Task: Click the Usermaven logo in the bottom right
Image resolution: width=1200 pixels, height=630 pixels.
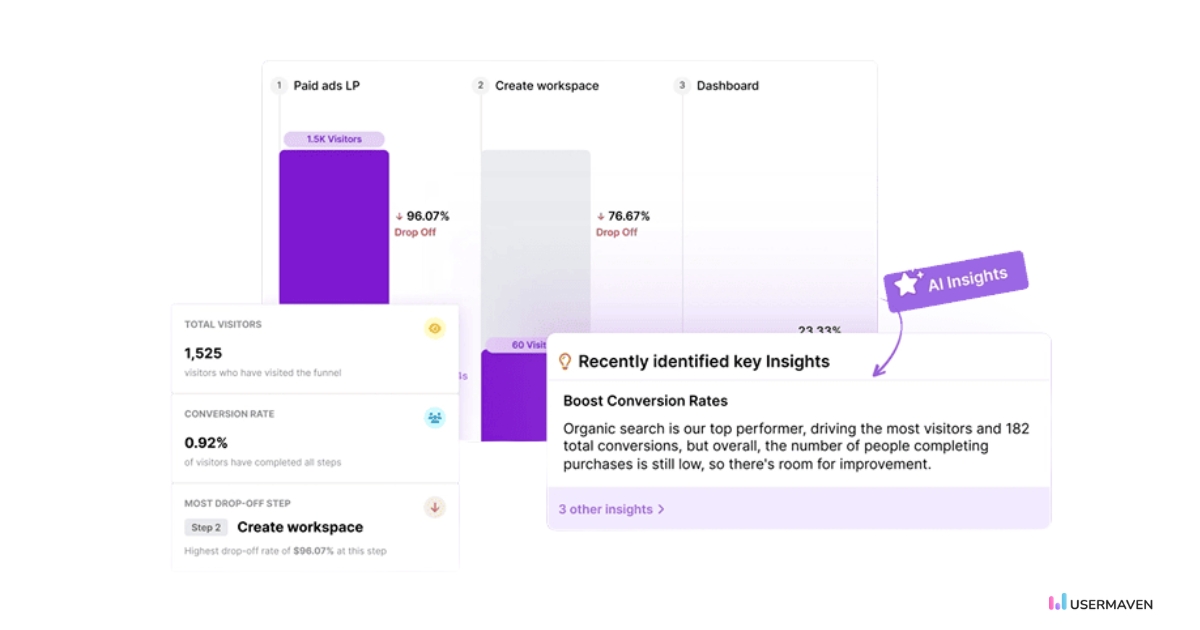Action: [x=1098, y=604]
